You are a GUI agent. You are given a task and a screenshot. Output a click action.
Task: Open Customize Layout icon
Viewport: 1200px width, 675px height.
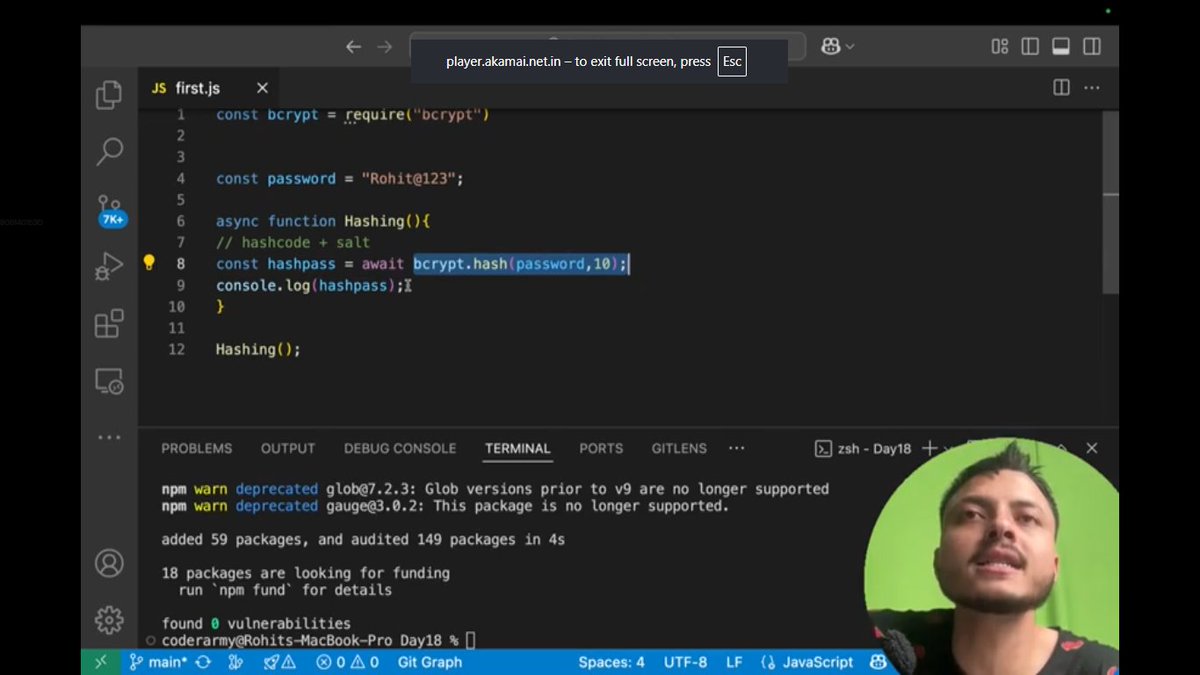click(x=1000, y=47)
